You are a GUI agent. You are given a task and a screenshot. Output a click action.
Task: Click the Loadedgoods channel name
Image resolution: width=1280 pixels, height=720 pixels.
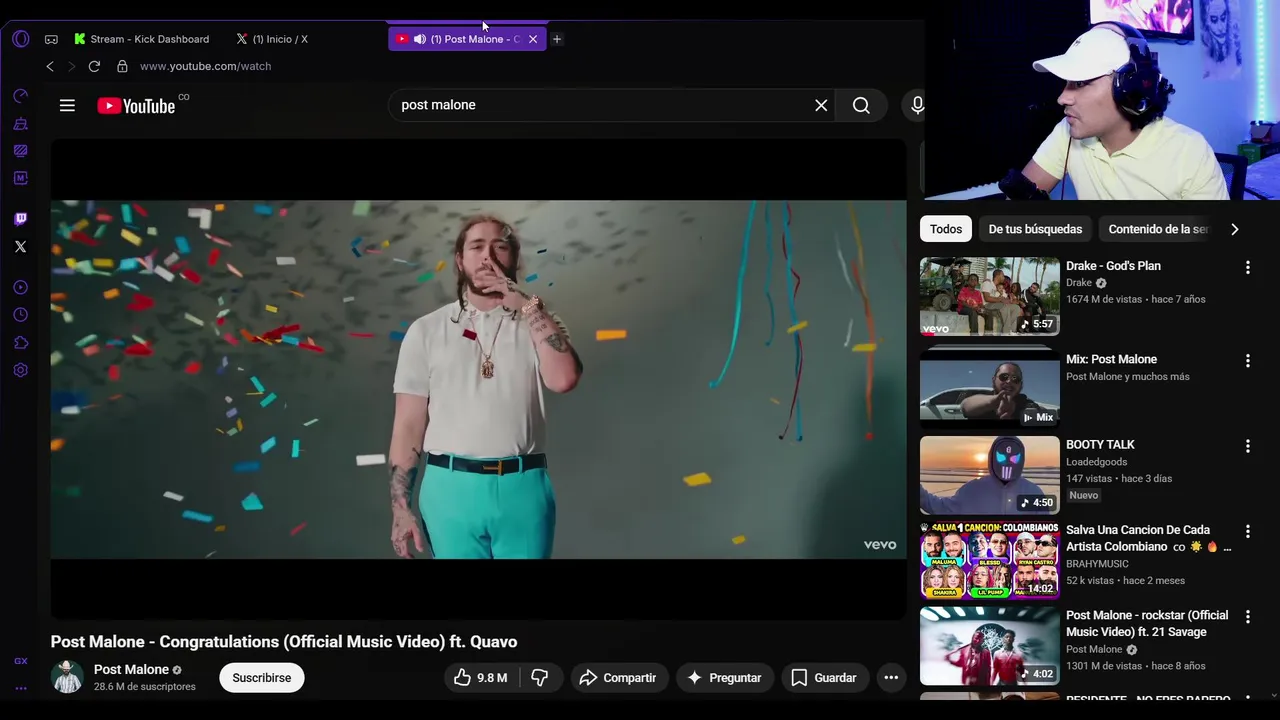click(1096, 462)
